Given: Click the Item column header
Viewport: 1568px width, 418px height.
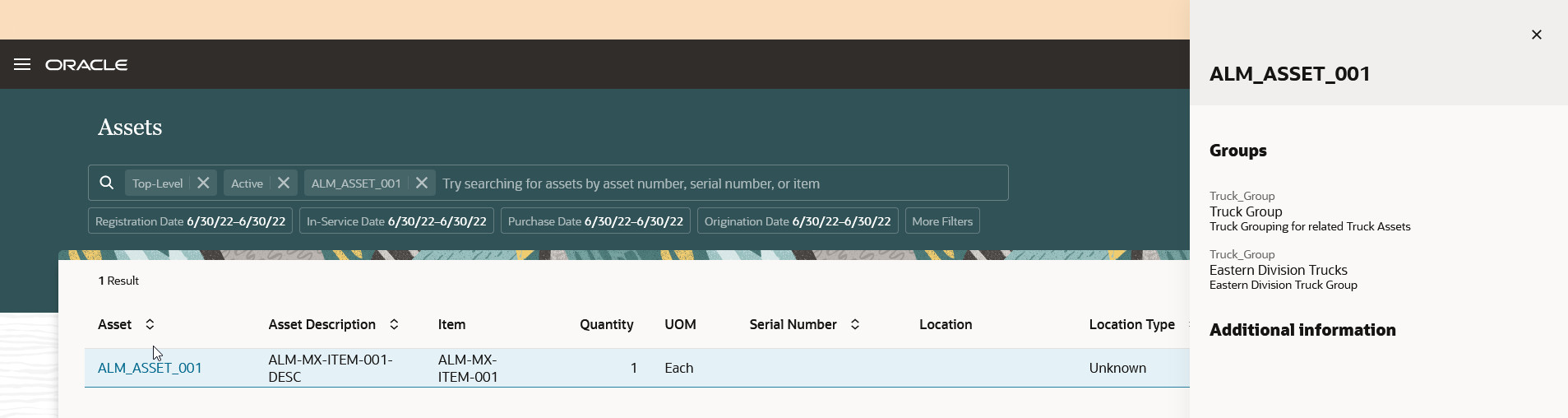Looking at the screenshot, I should (451, 324).
